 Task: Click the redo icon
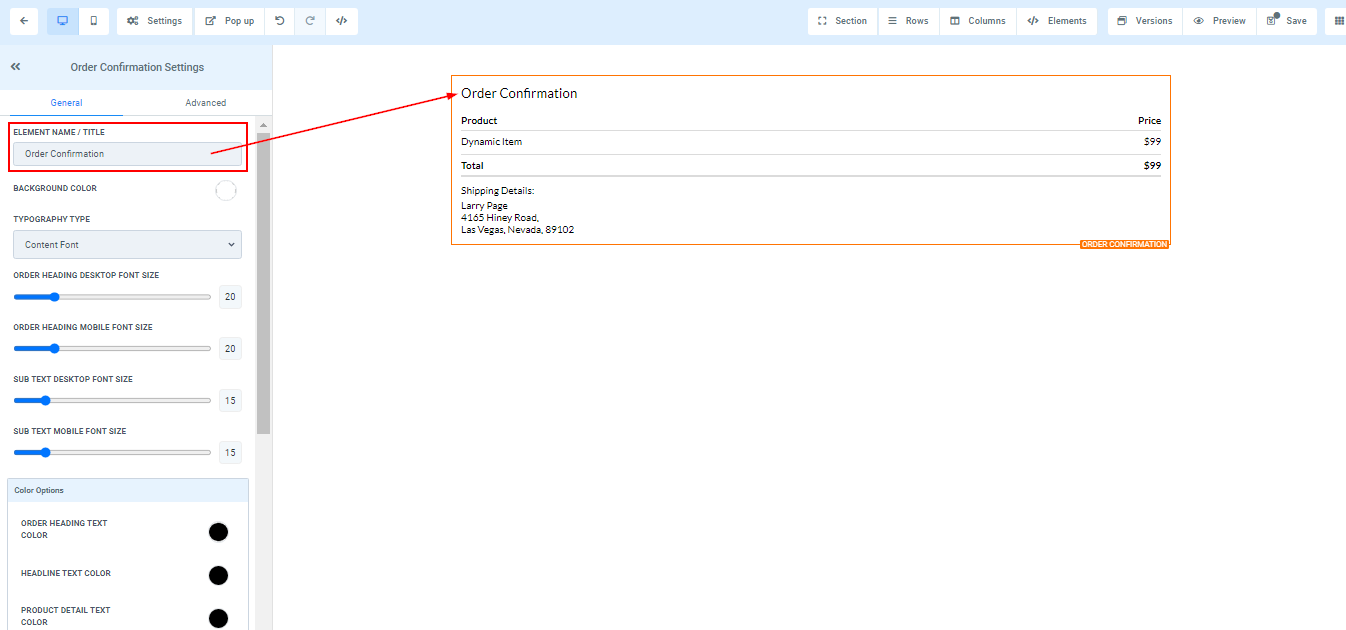click(310, 21)
